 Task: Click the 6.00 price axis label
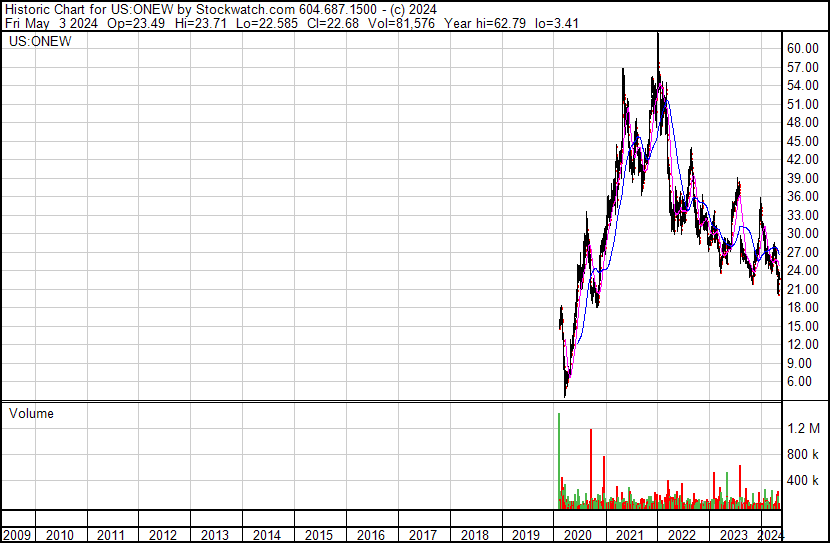coord(800,381)
